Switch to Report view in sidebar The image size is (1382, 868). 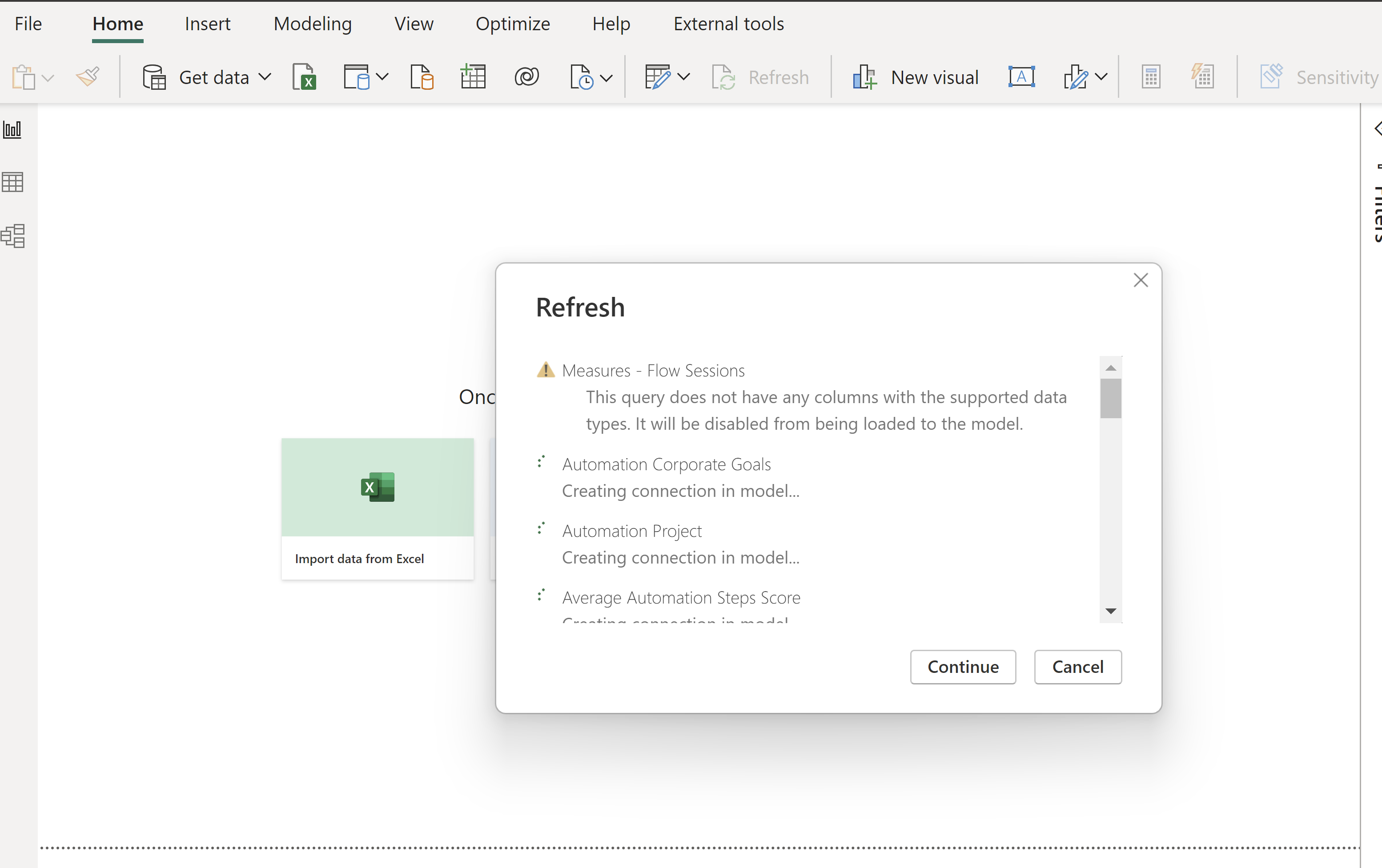(12, 130)
